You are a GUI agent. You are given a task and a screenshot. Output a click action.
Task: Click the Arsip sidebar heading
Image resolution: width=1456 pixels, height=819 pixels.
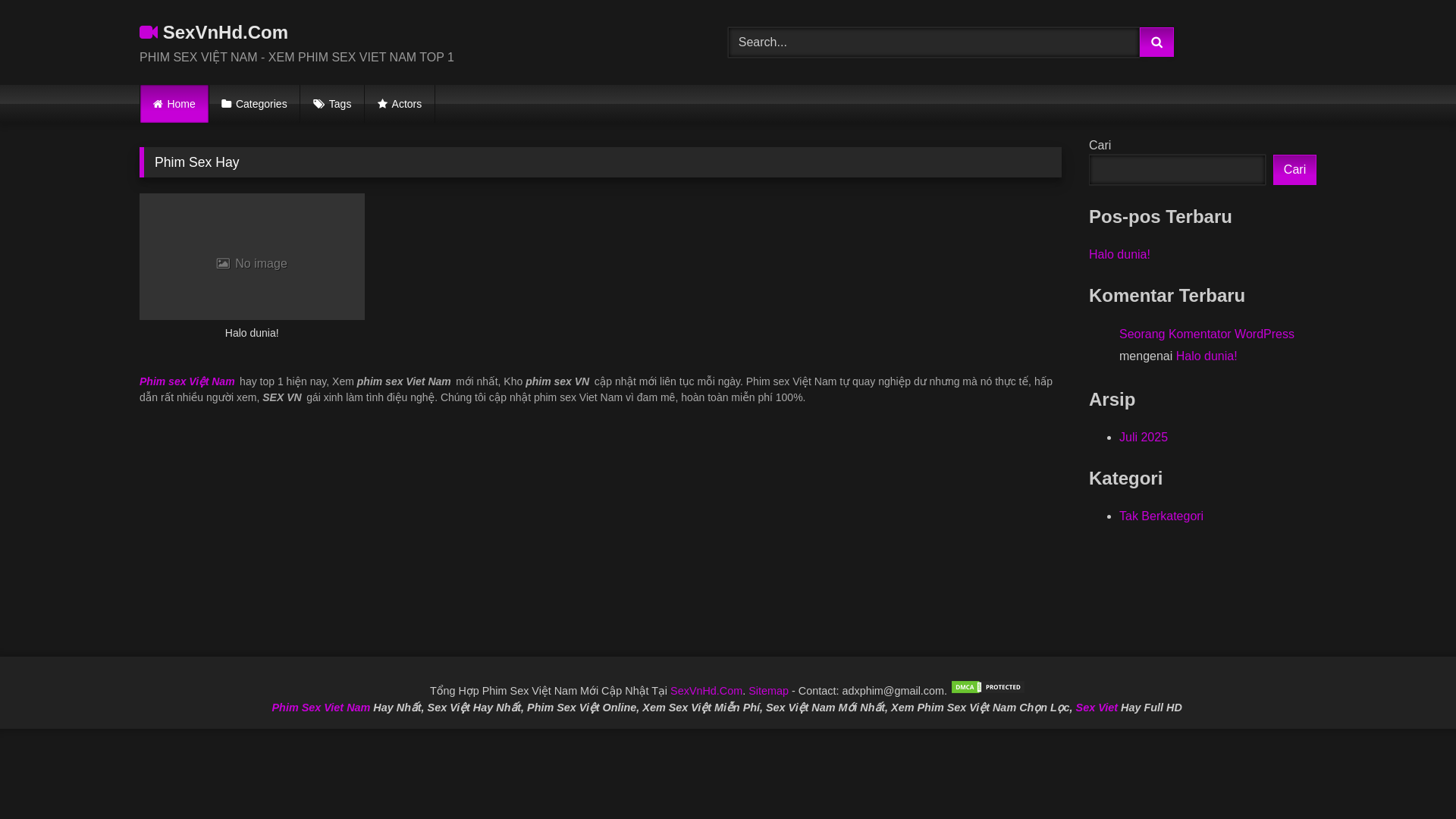[x=1112, y=400]
